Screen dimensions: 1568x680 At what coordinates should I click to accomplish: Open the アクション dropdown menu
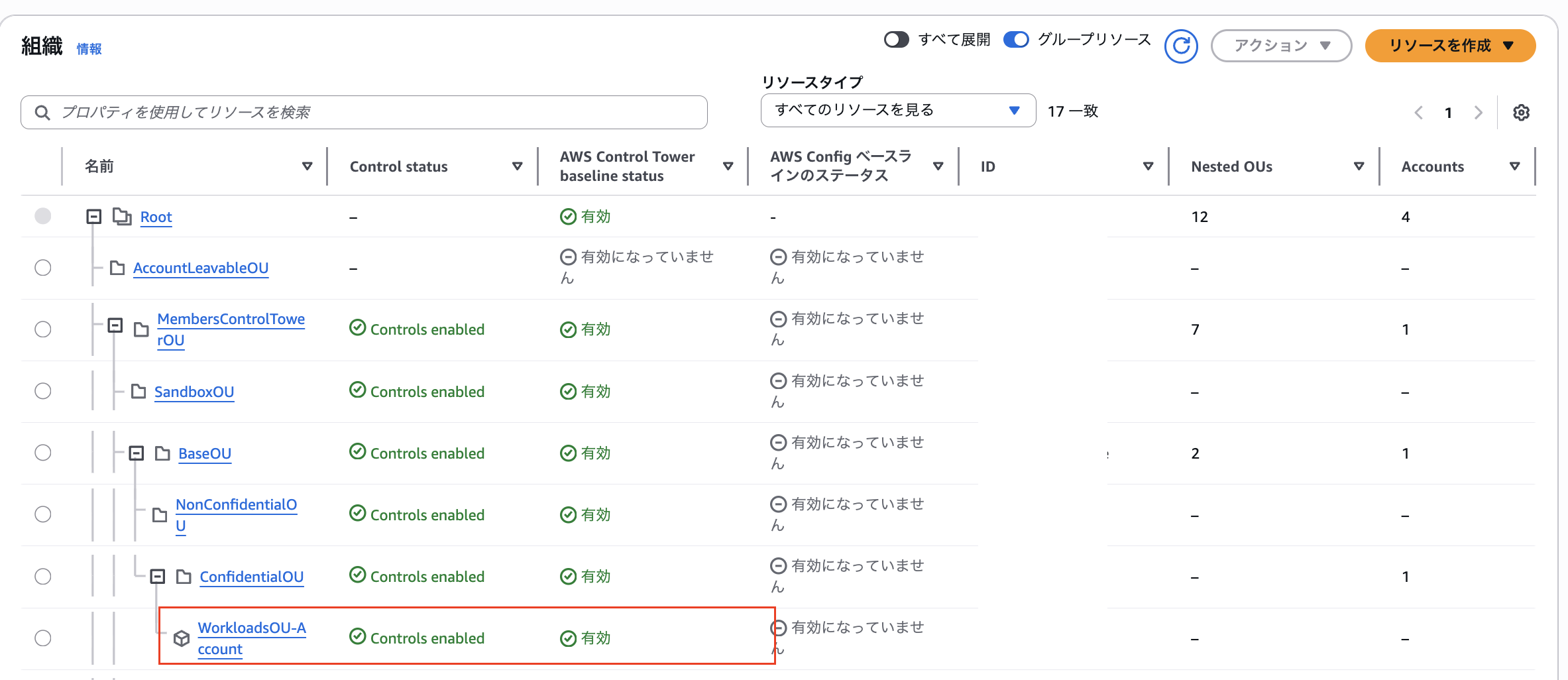click(1281, 46)
